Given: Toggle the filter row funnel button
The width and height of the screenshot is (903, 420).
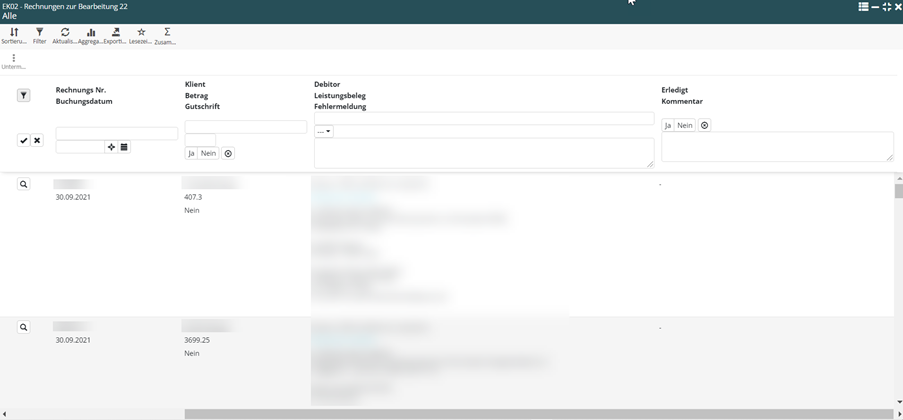Looking at the screenshot, I should coord(24,96).
